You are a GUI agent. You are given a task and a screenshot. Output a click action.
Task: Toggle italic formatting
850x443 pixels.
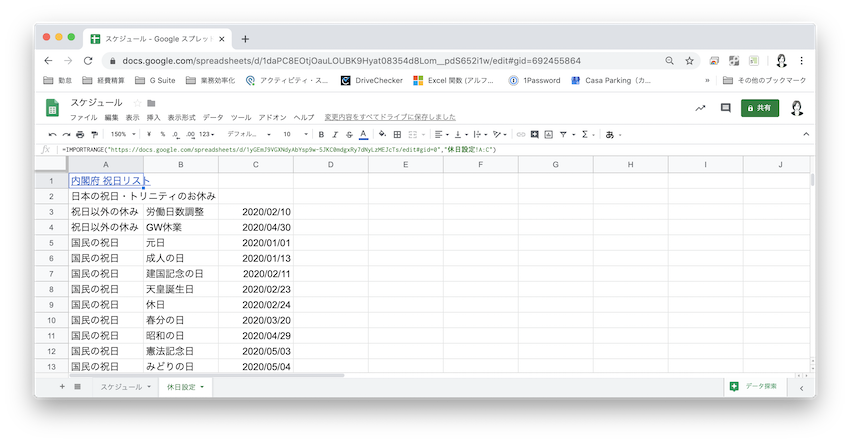click(334, 134)
